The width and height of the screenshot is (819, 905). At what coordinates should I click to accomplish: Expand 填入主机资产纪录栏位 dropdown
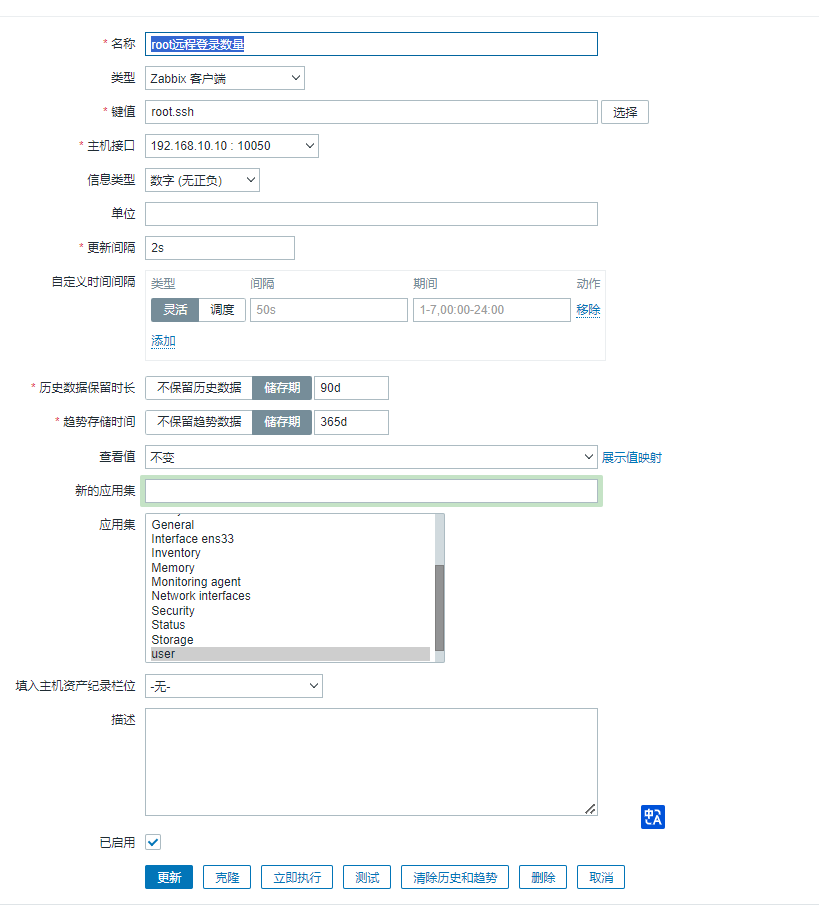(x=233, y=686)
